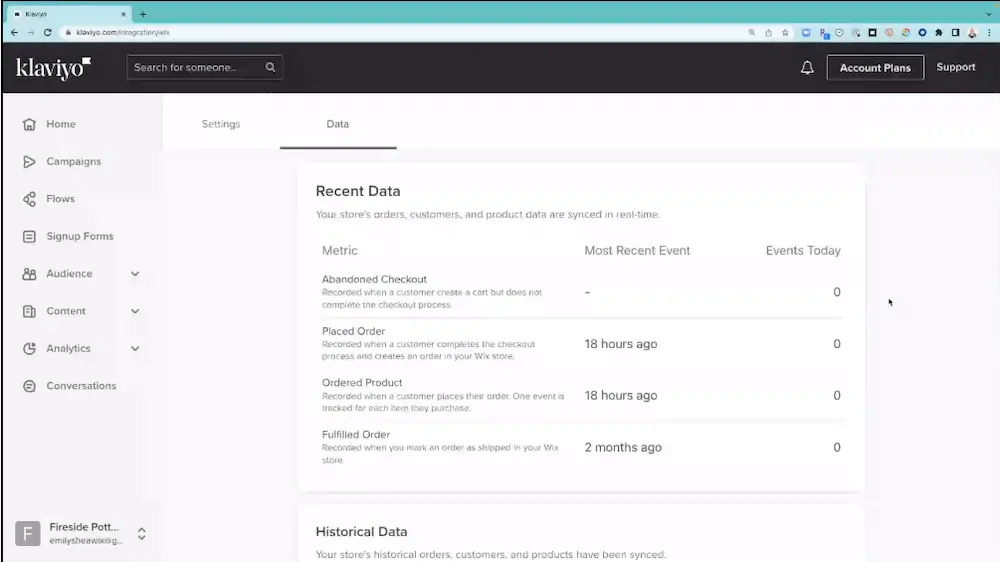
Task: Expand the Analytics menu chevron
Action: coord(135,349)
